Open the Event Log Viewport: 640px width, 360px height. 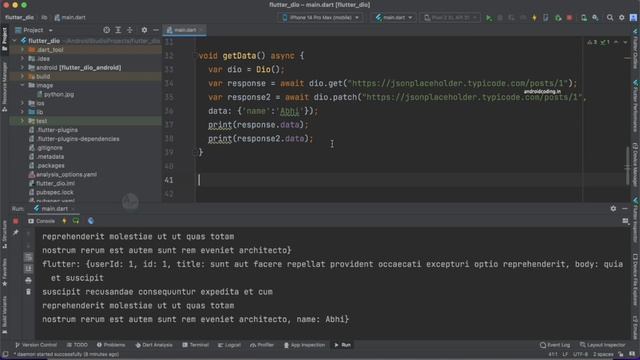[555, 345]
